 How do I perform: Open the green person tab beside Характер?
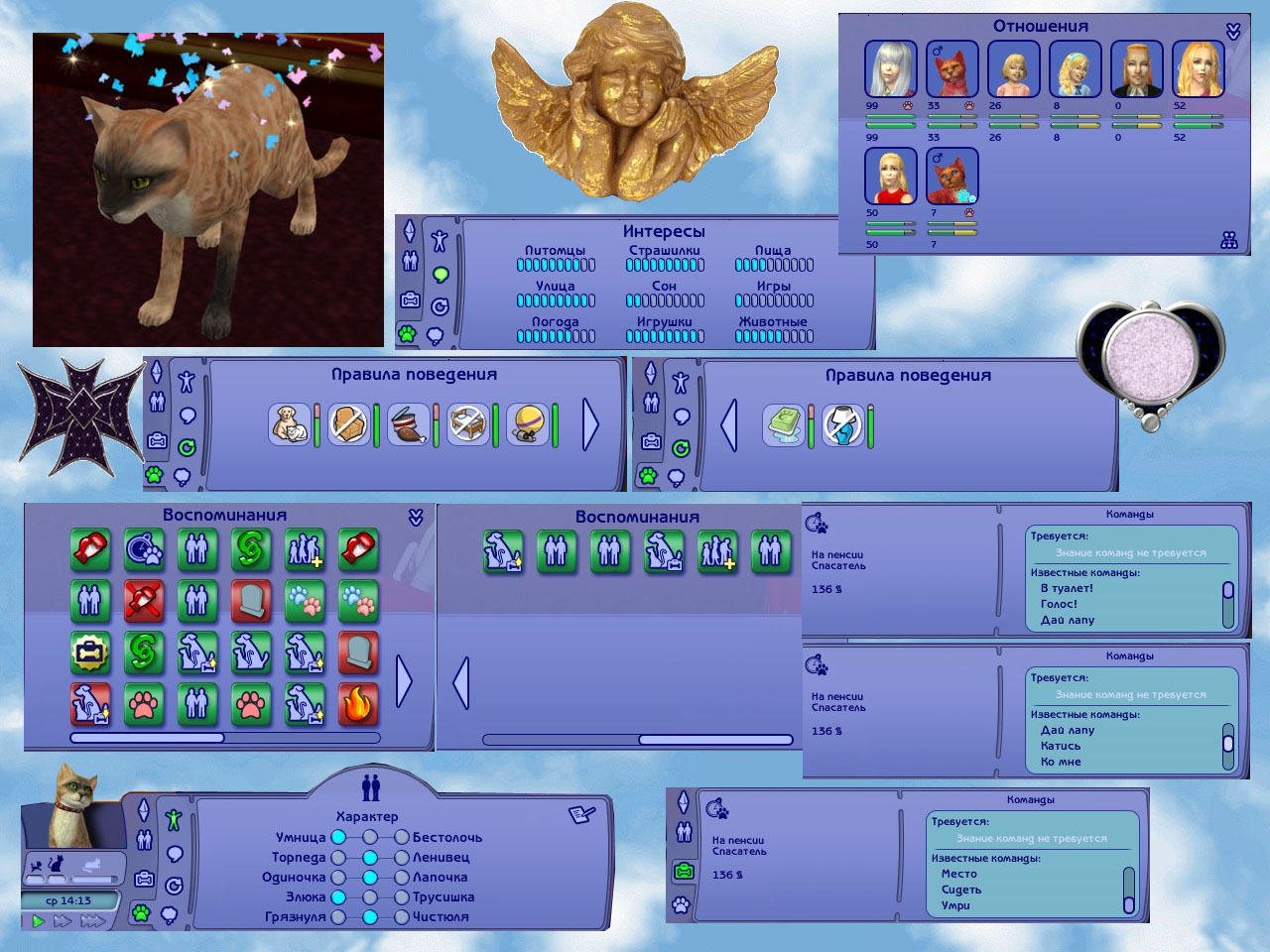coord(174,819)
